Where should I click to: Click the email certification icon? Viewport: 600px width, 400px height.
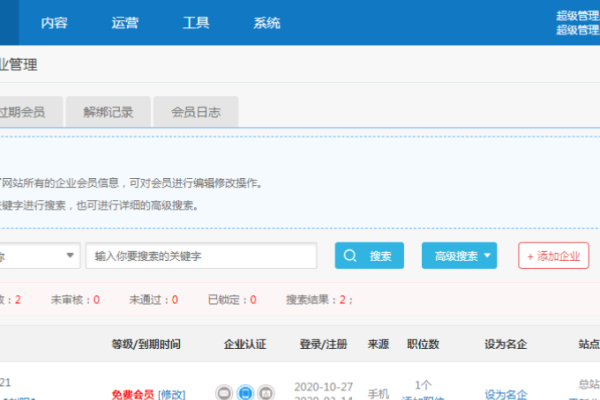224,392
